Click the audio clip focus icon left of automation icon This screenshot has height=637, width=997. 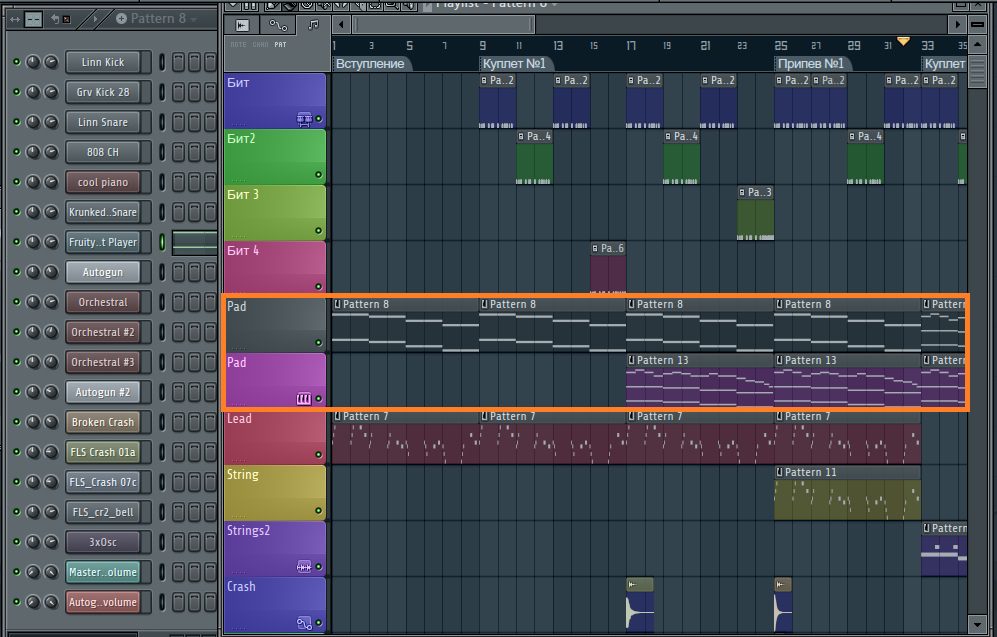243,24
